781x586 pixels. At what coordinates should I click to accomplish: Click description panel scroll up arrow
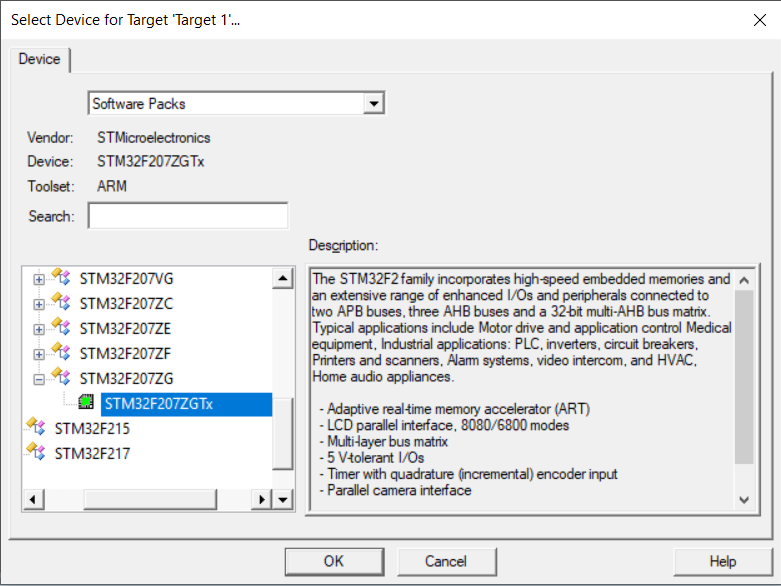(x=744, y=280)
